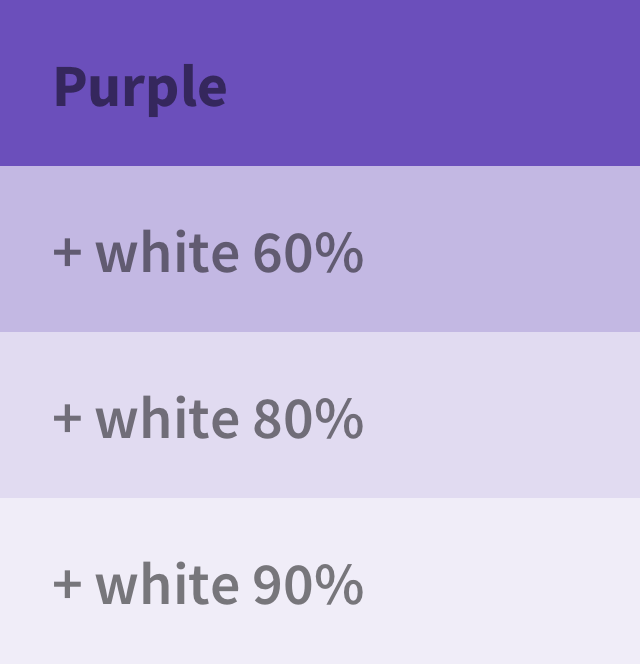The height and width of the screenshot is (664, 640).
Task: Click the plus sign in the 90% row
Action: point(67,584)
